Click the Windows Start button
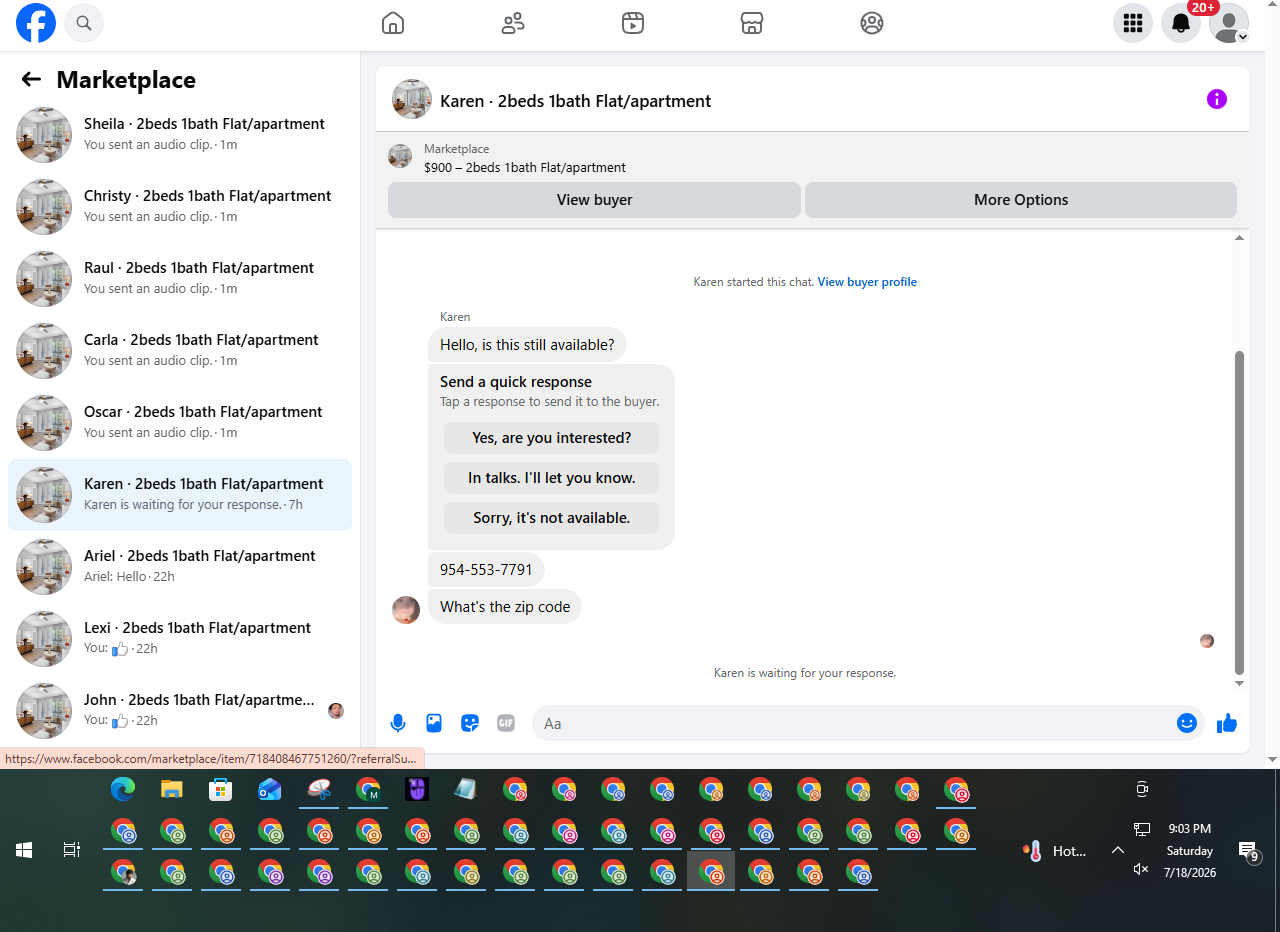This screenshot has height=932, width=1280. pos(24,850)
